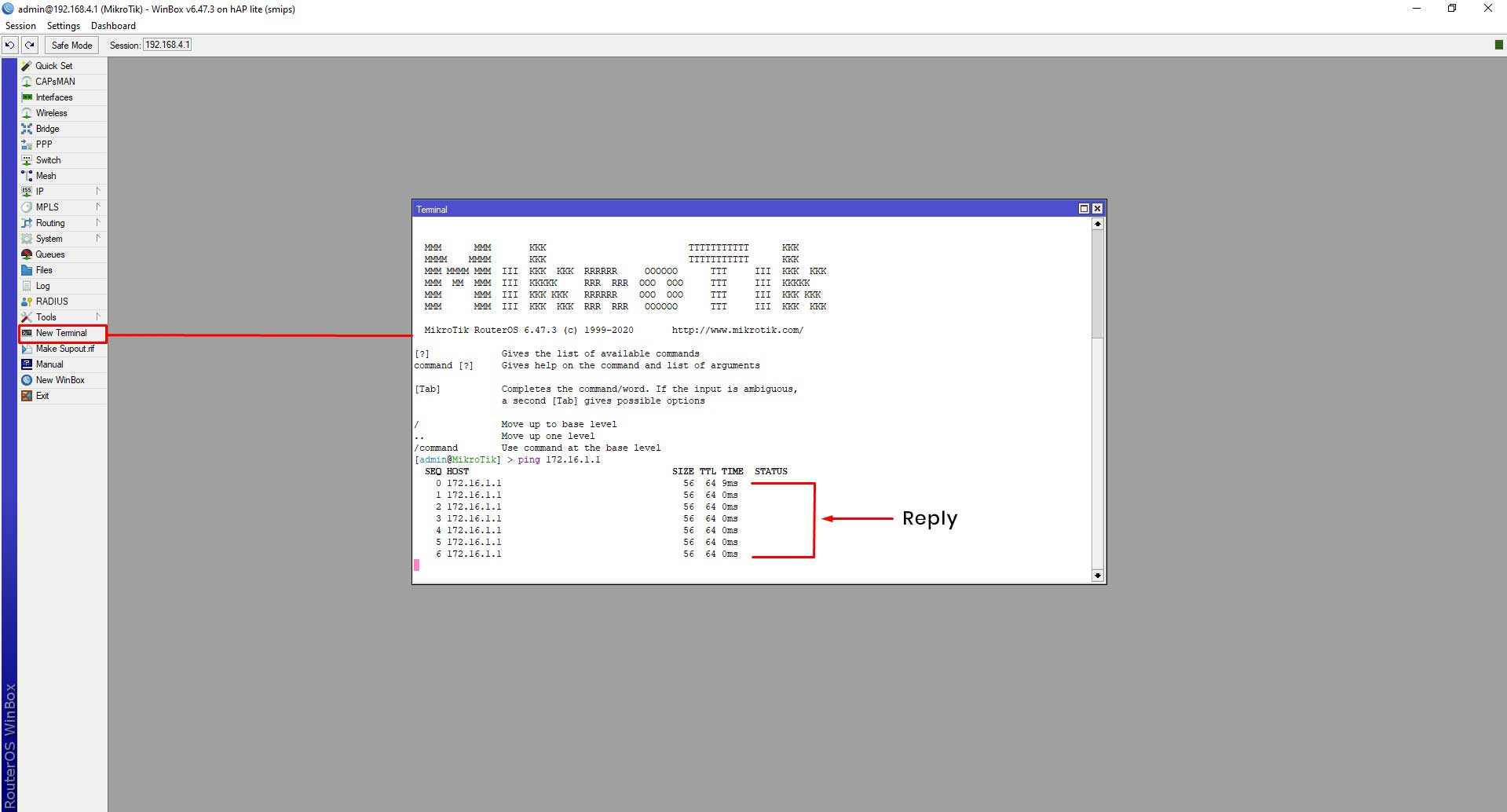Click the ping reply row with 9ms
Image resolution: width=1507 pixels, height=812 pixels.
(587, 484)
